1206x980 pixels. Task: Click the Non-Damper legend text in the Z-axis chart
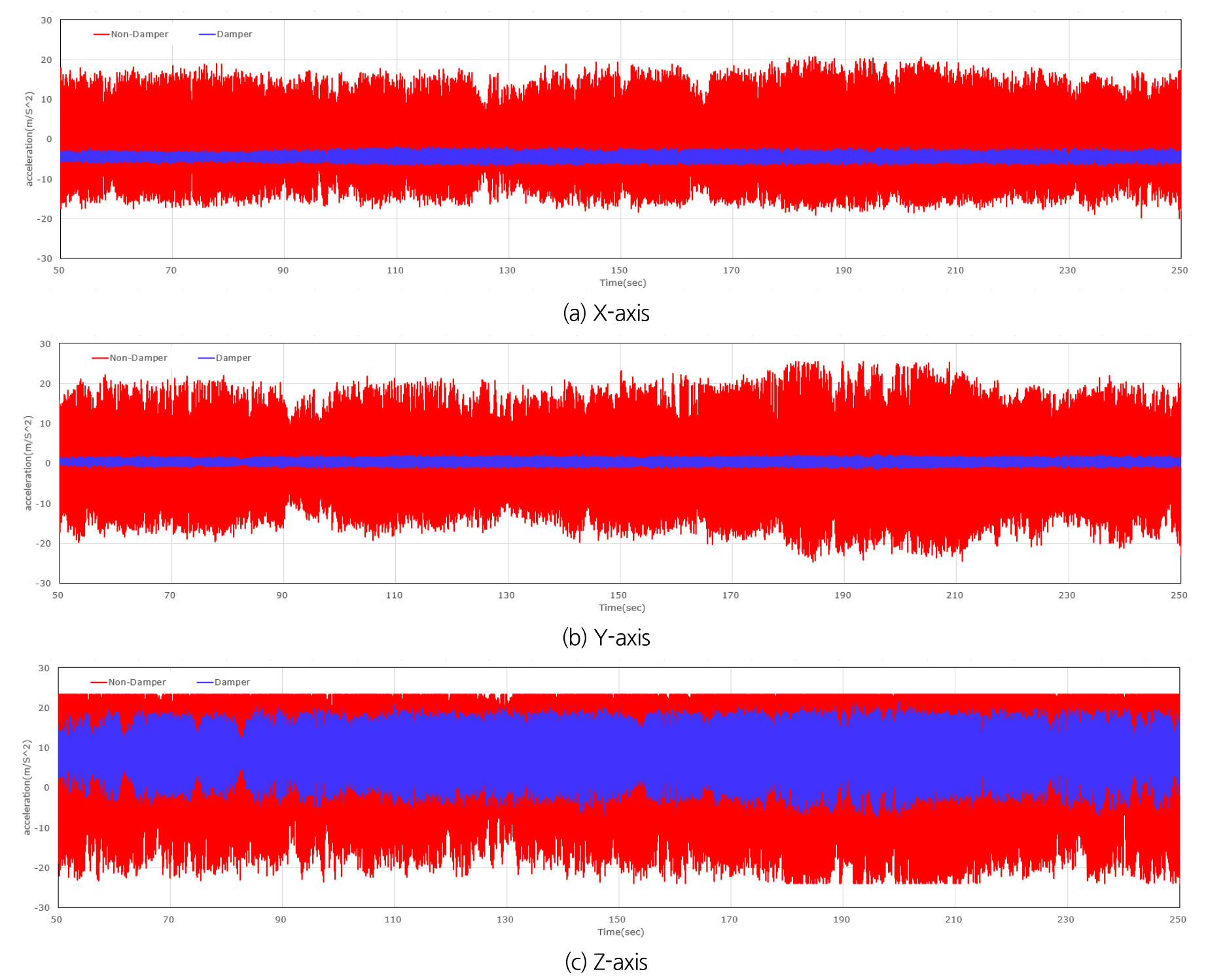pyautogui.click(x=137, y=682)
